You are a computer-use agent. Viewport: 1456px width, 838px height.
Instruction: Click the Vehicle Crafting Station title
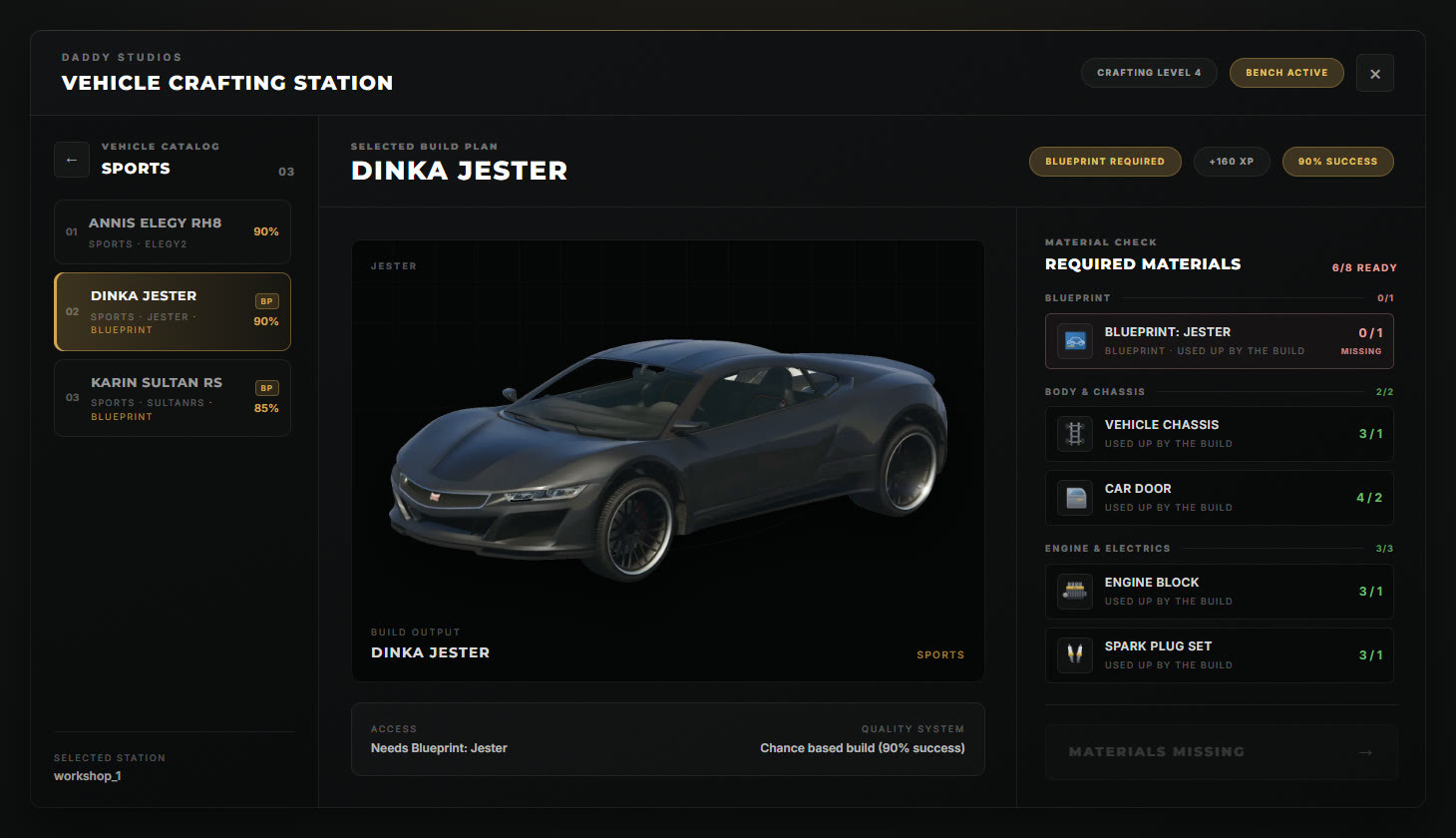click(x=227, y=83)
